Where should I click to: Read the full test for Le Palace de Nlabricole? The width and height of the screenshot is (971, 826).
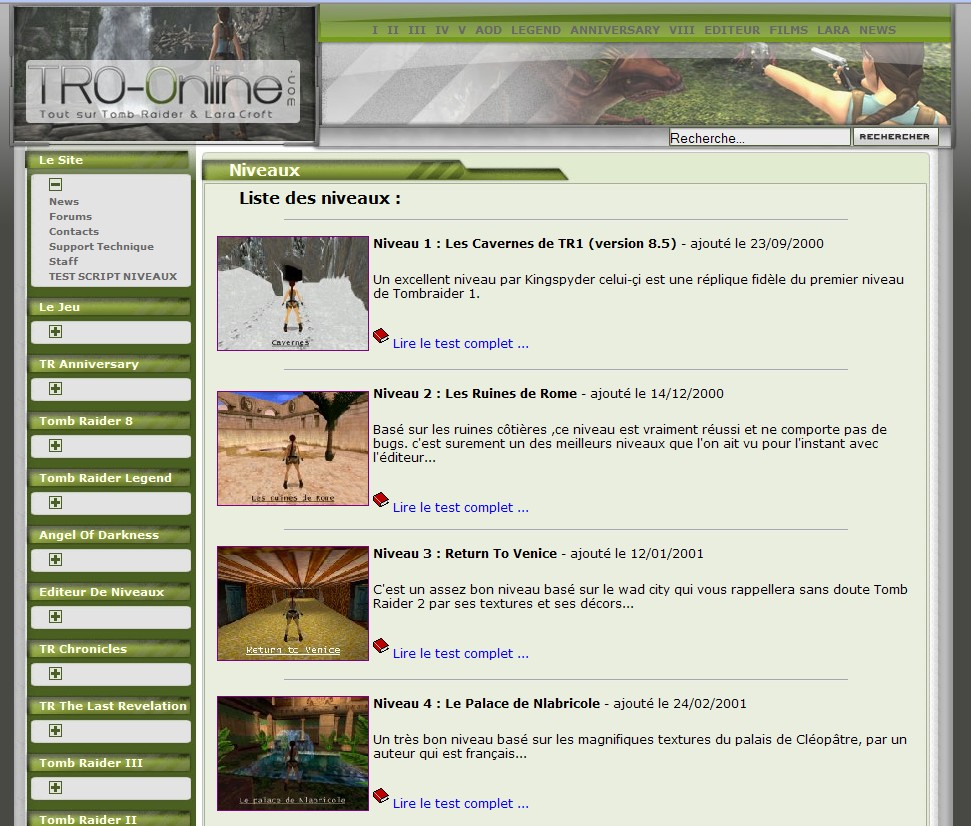pos(461,804)
